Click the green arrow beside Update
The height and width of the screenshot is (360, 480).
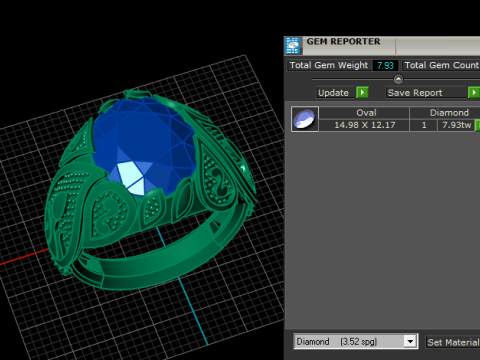pyautogui.click(x=362, y=92)
